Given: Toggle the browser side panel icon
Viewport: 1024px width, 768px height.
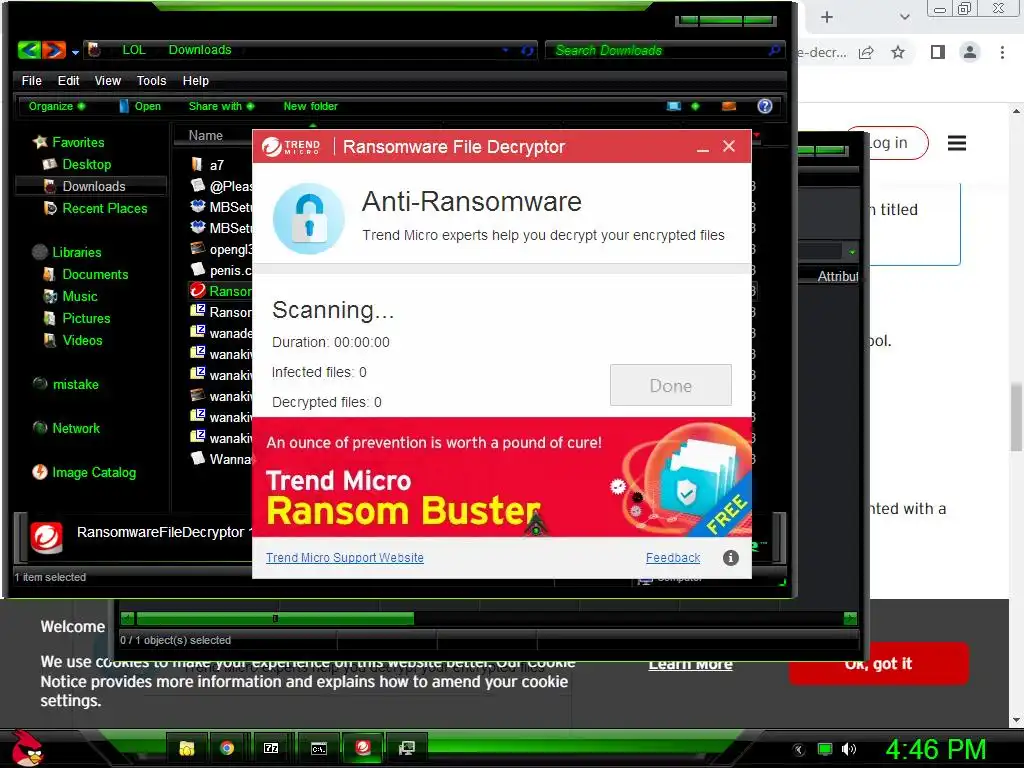Looking at the screenshot, I should 938,52.
